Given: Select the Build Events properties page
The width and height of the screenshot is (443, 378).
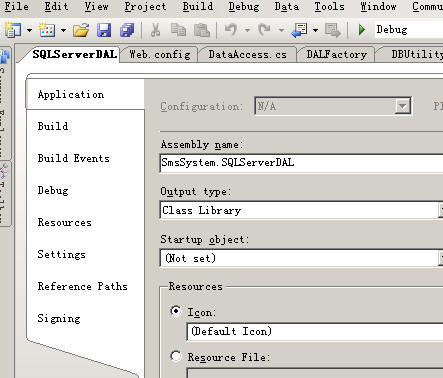Looking at the screenshot, I should [x=85, y=158].
